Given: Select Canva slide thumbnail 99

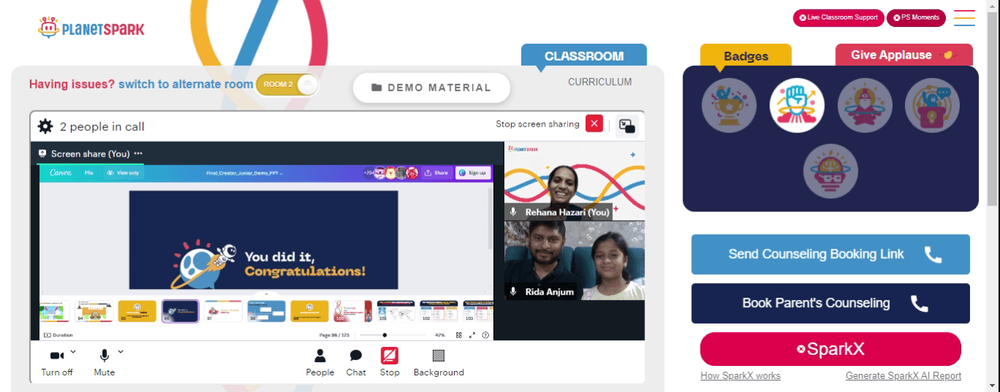Looking at the screenshot, I should pyautogui.click(x=310, y=312).
